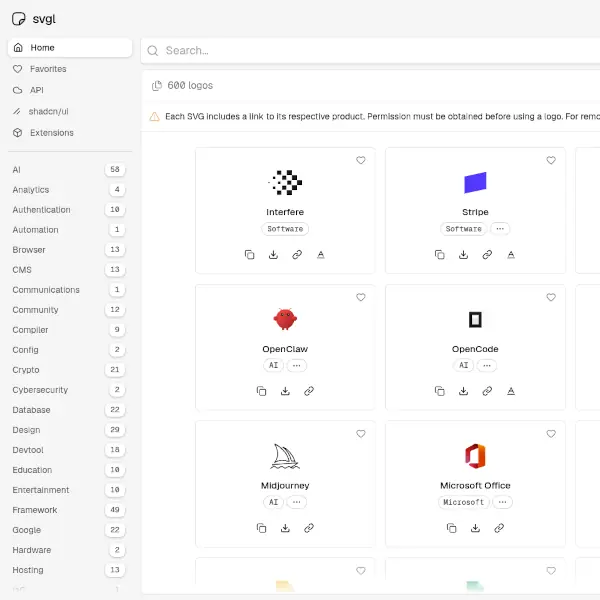Select the Authentication category
This screenshot has width=600, height=600.
69,210
